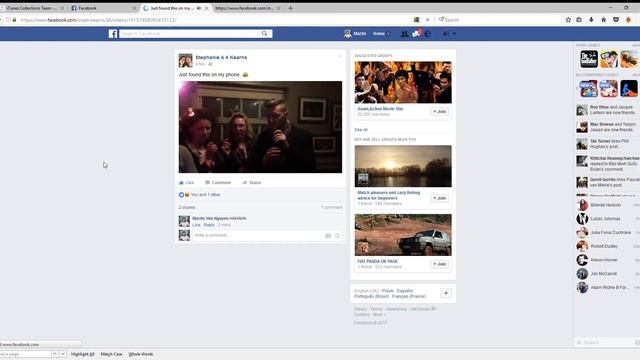Bookmark page with the star icon

click(568, 20)
